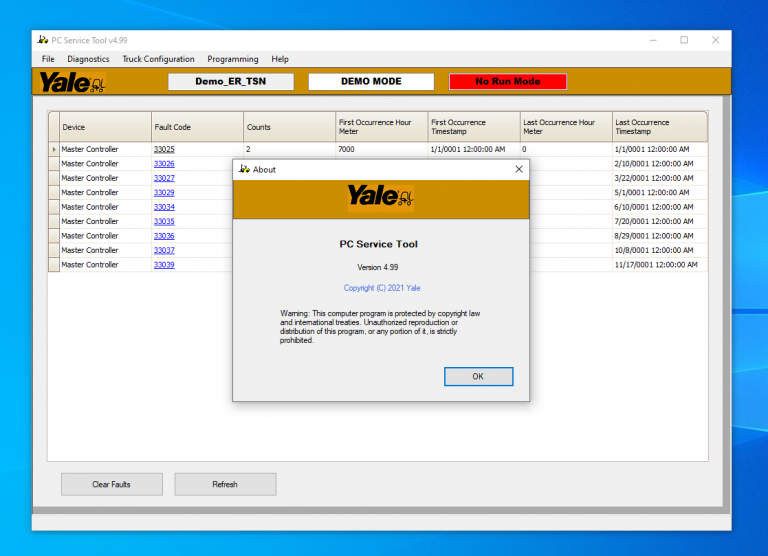Screen dimensions: 768x556
Task: Open fault code 33027 link
Action: tap(164, 178)
